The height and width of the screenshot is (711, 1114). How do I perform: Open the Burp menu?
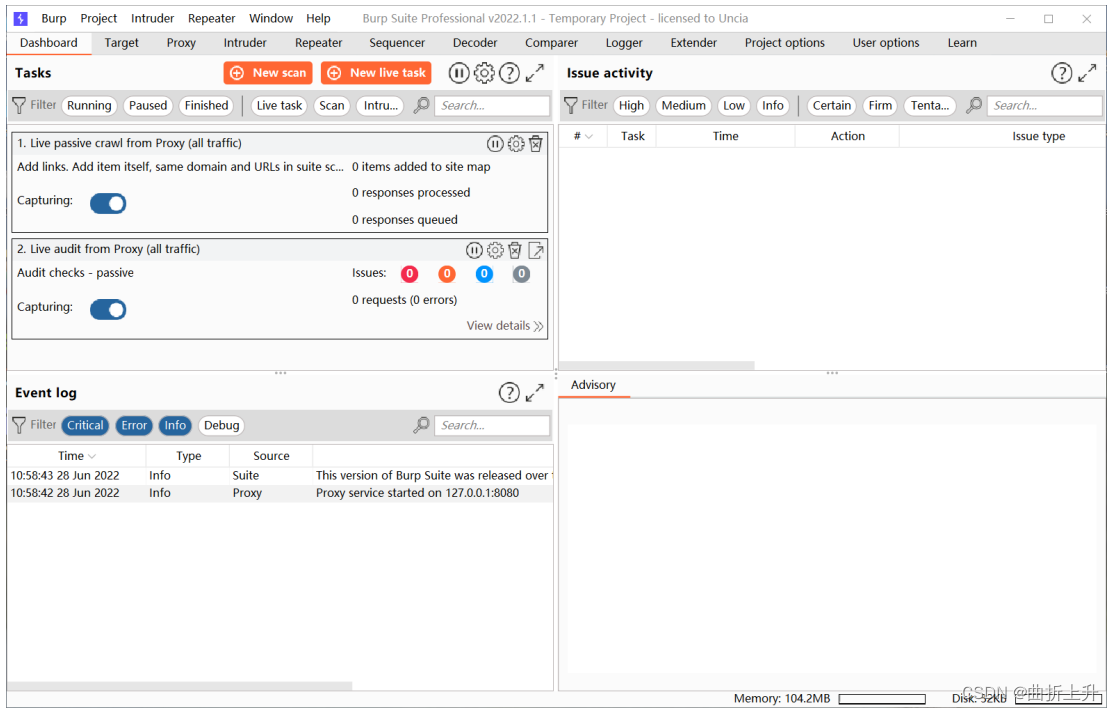click(x=53, y=18)
